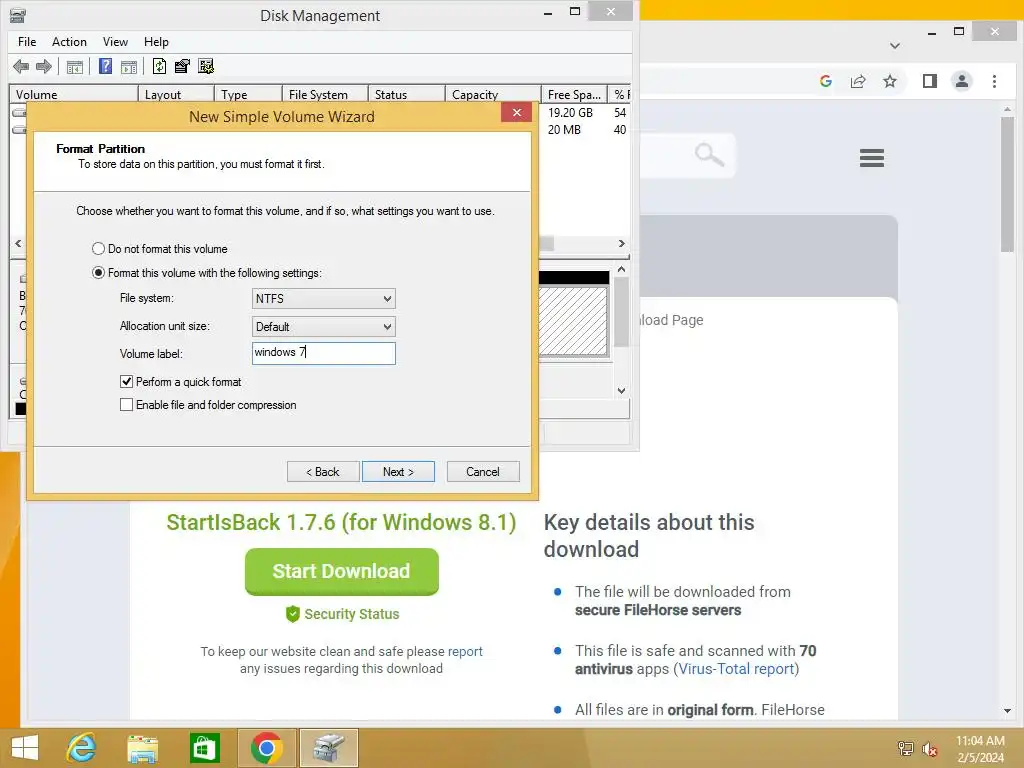Image resolution: width=1024 pixels, height=768 pixels.
Task: Click the Type column header
Action: coord(248,94)
